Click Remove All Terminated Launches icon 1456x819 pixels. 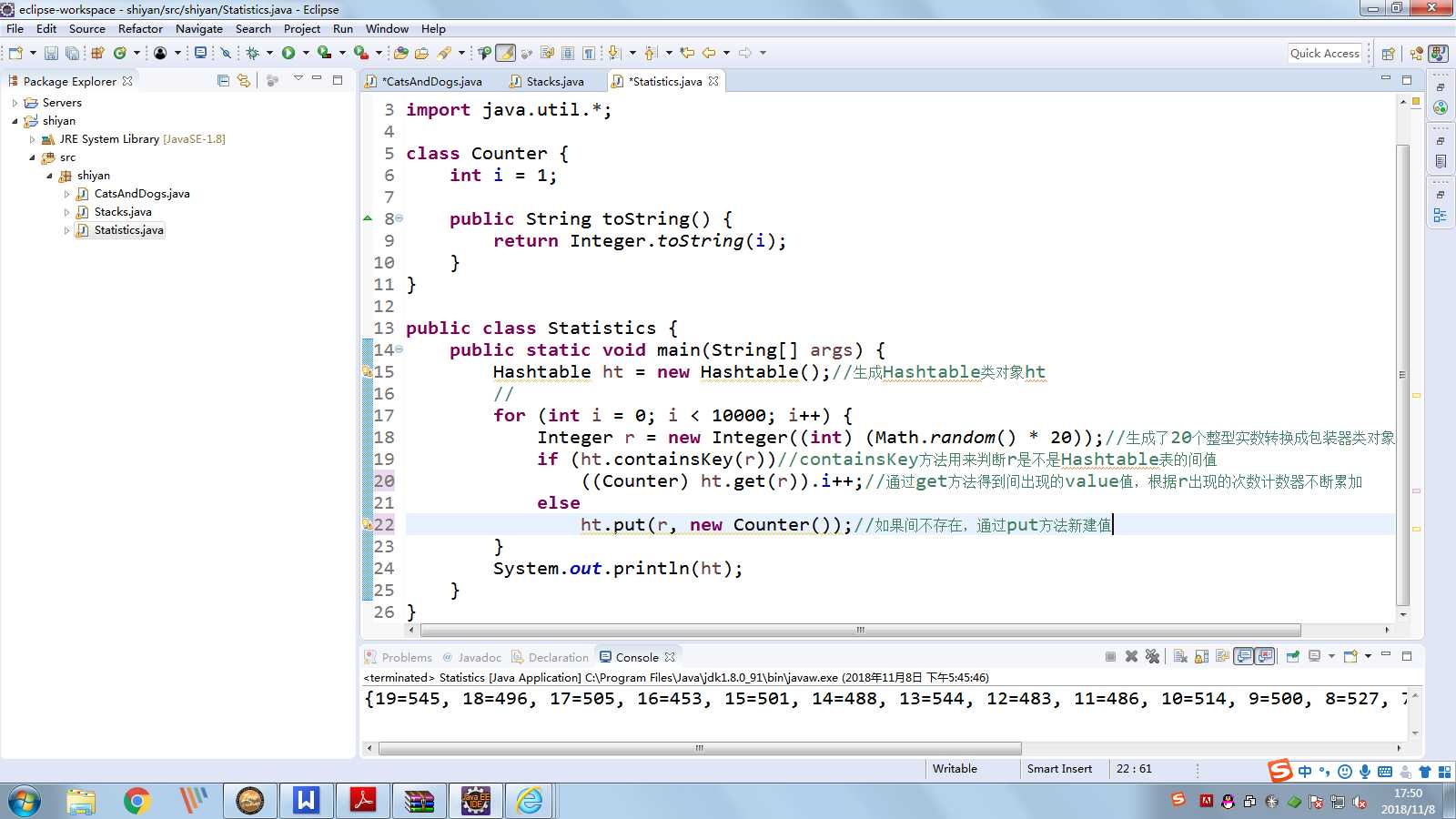click(x=1152, y=656)
